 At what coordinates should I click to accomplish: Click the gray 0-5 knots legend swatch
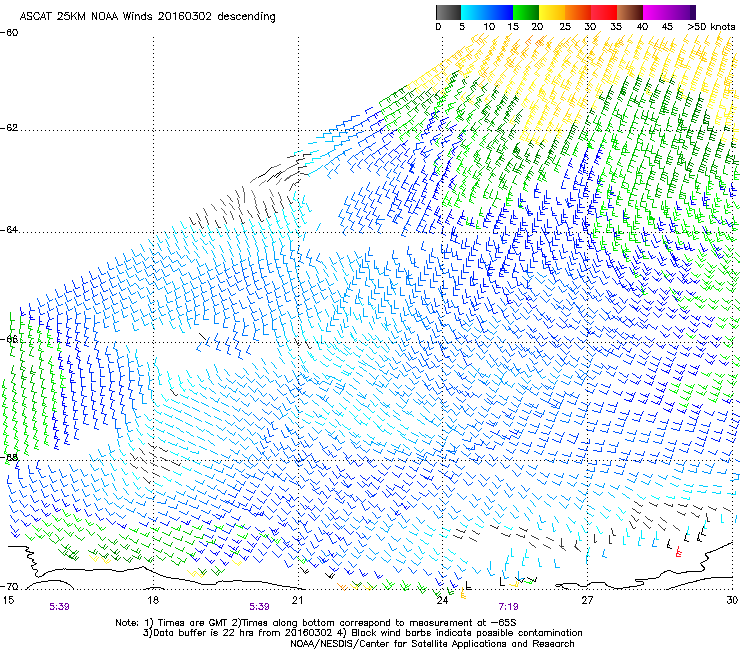(x=448, y=12)
